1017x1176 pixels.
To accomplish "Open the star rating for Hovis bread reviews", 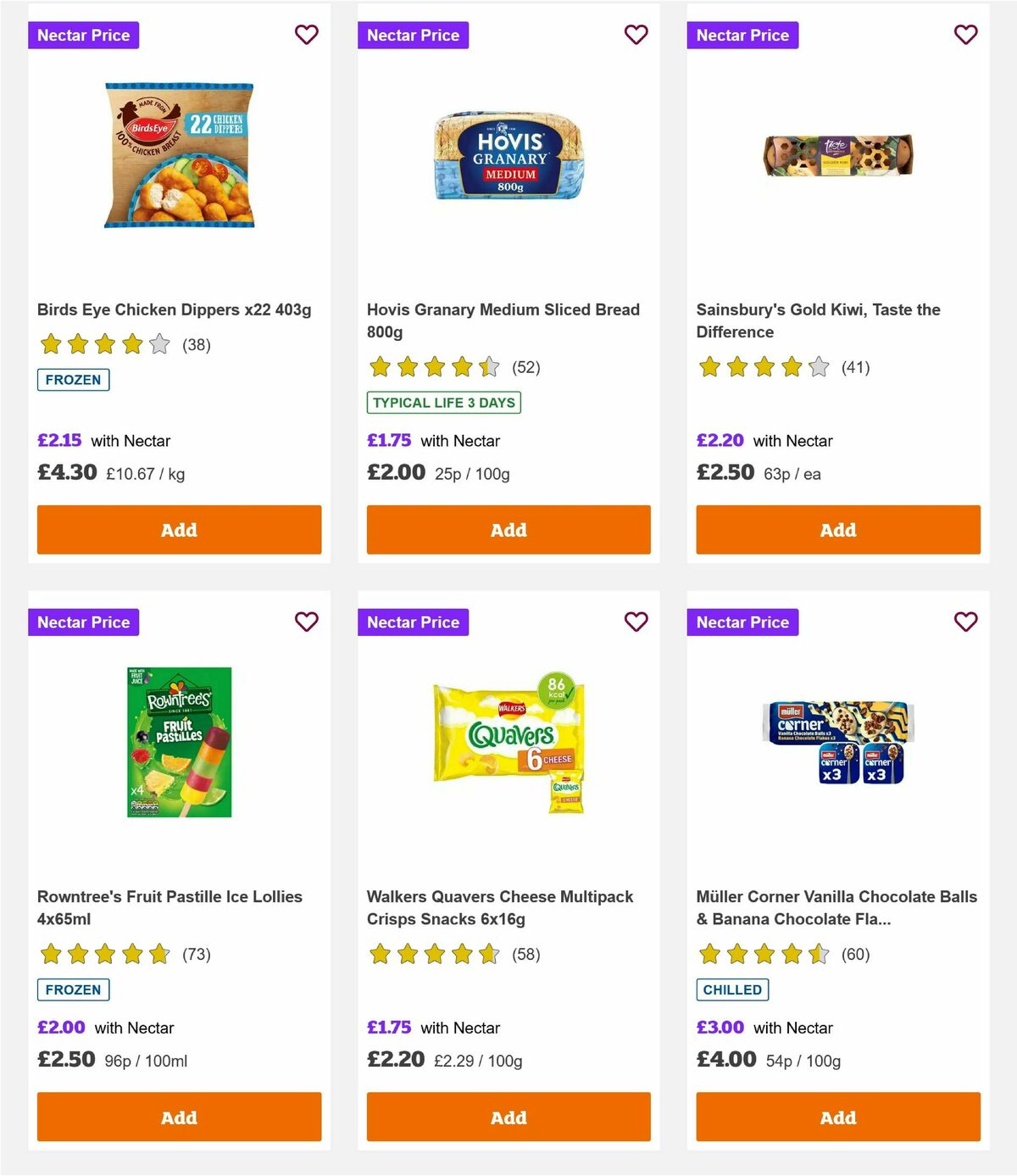I will 432,367.
